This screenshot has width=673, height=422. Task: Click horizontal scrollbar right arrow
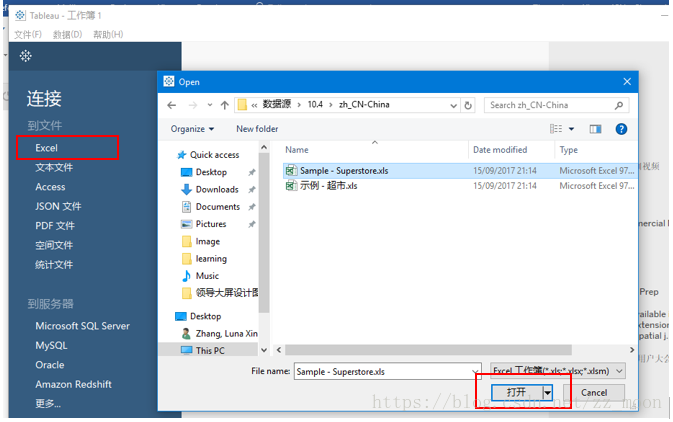tap(632, 350)
